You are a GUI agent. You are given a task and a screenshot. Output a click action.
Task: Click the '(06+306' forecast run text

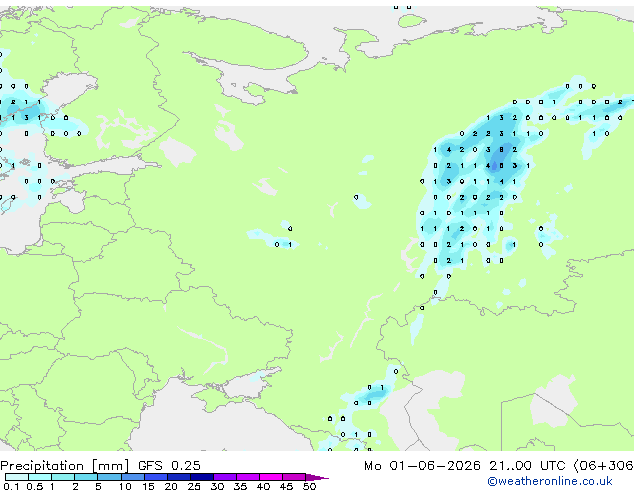(x=604, y=466)
